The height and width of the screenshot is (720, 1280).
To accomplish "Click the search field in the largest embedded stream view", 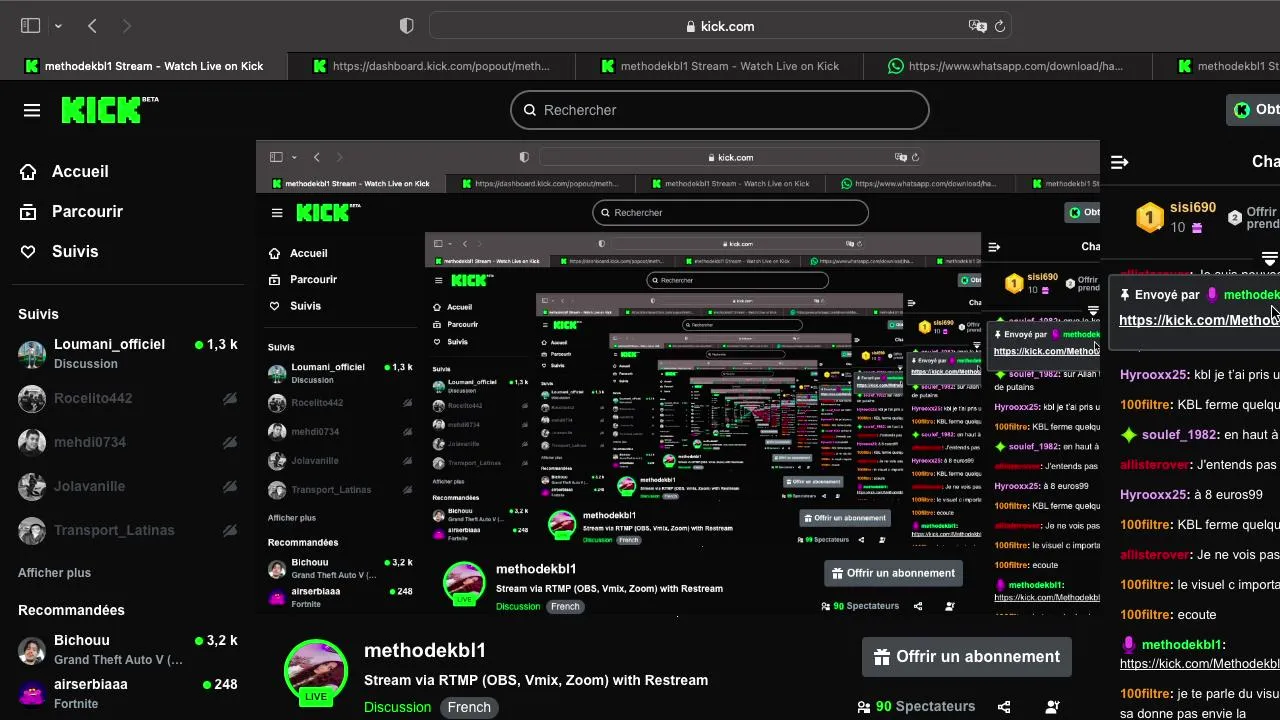I will point(730,213).
